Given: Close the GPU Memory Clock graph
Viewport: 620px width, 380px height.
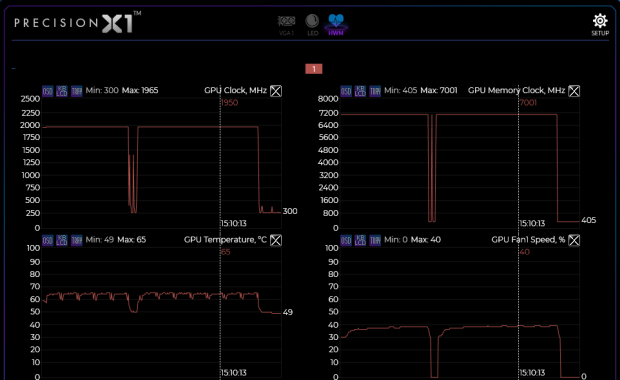Looking at the screenshot, I should [574, 91].
